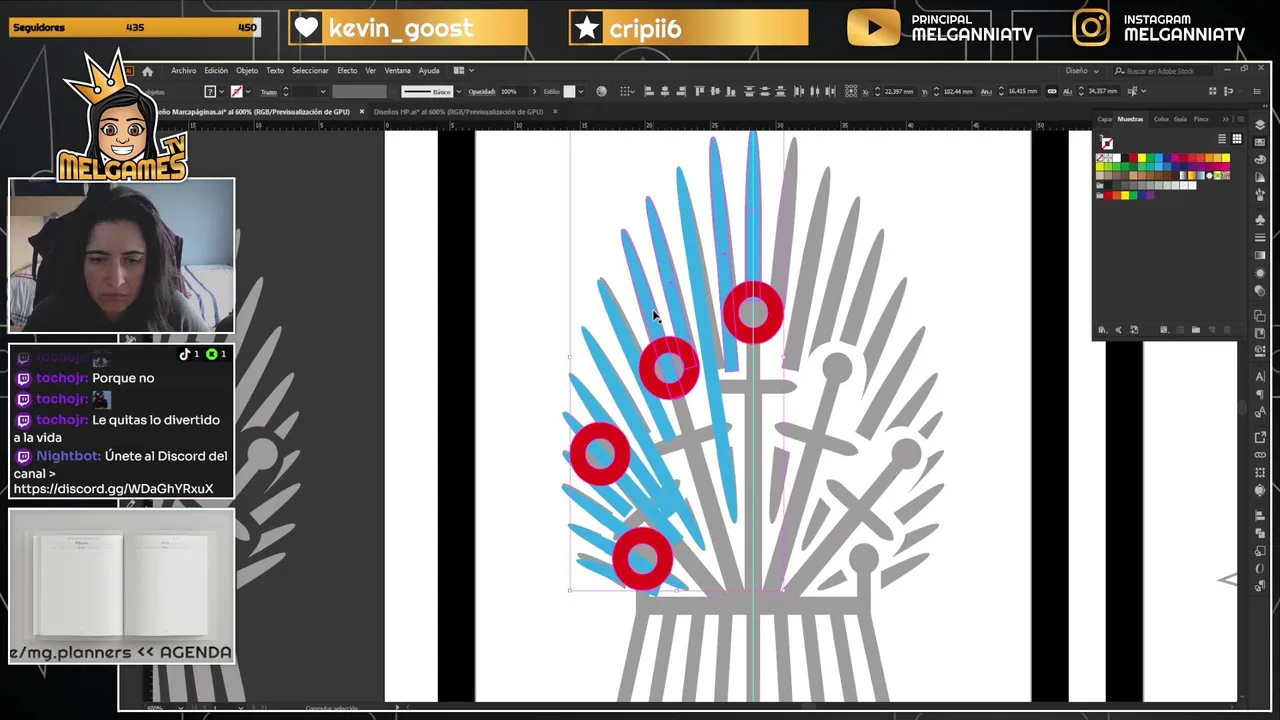Screen dimensions: 1280x720
Task: Expand the Stroke color dropdown arrow
Action: pyautogui.click(x=248, y=92)
